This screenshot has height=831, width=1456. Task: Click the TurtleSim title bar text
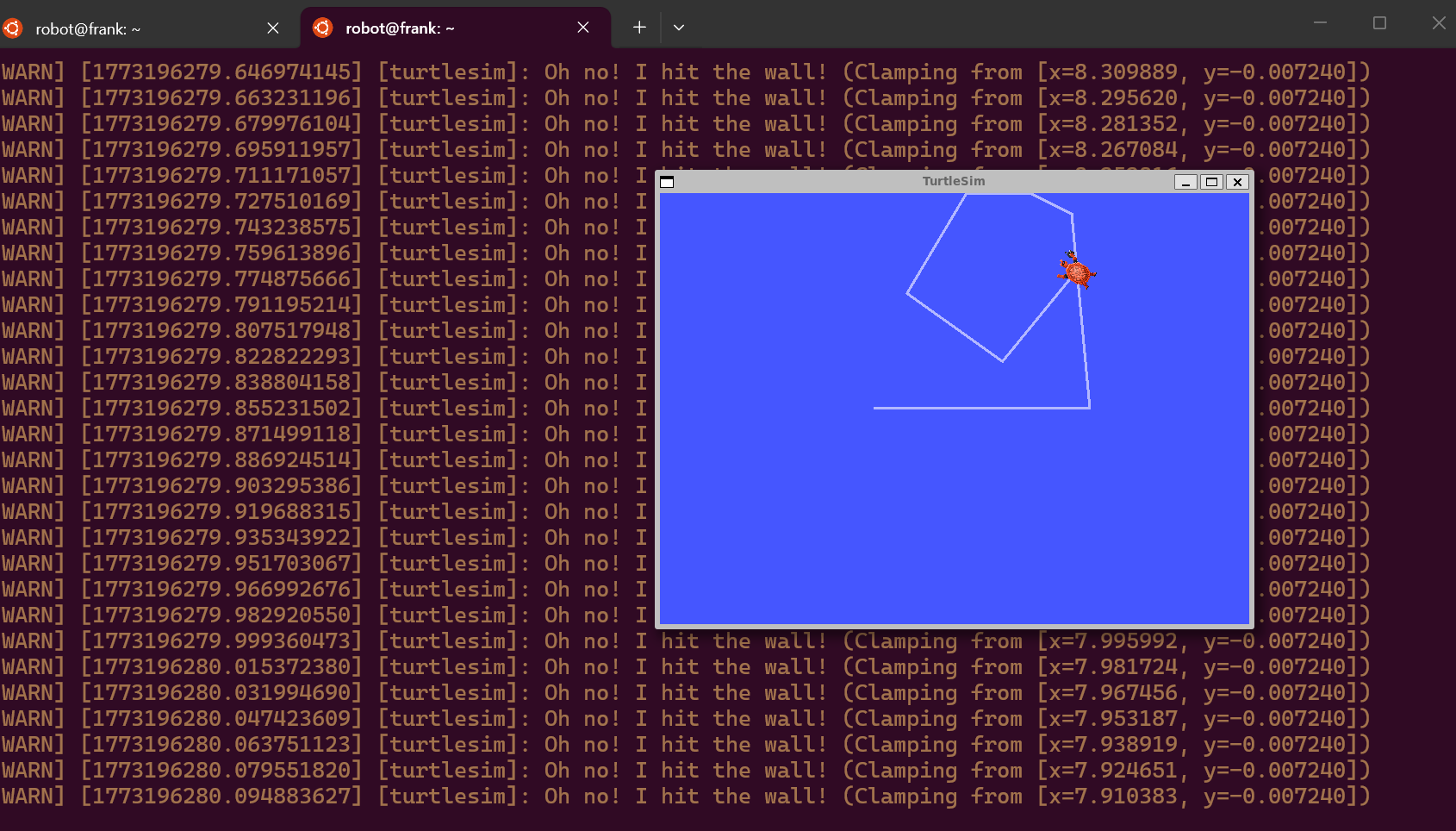953,181
